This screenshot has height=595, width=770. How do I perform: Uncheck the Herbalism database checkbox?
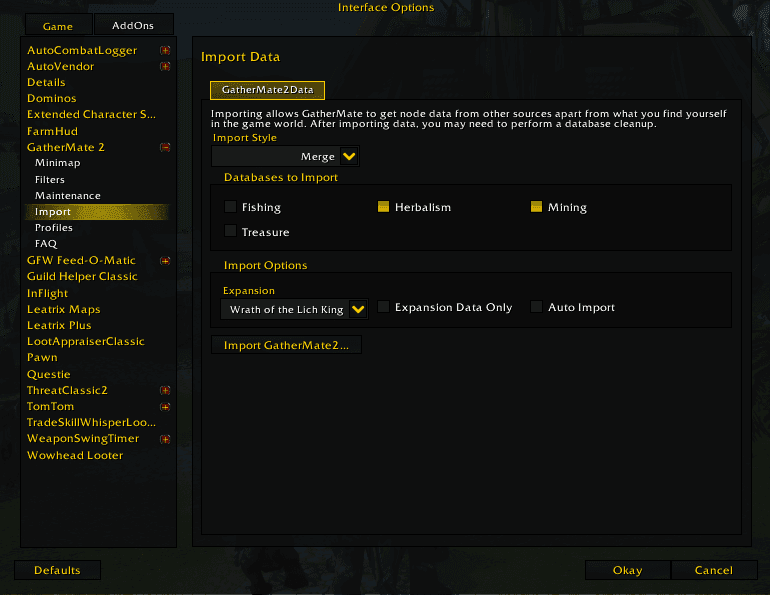click(x=384, y=207)
